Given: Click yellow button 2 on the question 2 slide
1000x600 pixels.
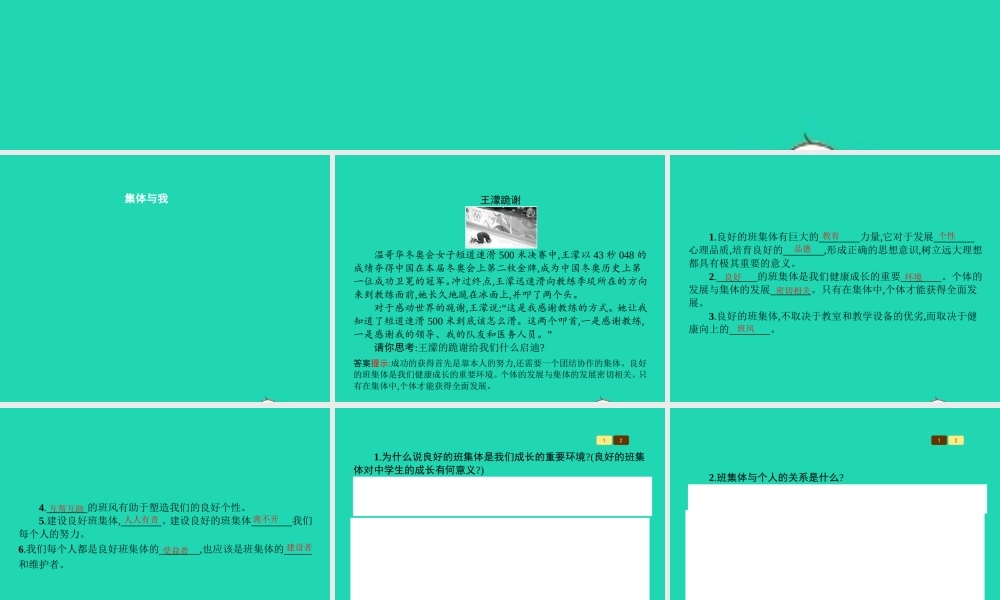Looking at the screenshot, I should (x=955, y=440).
